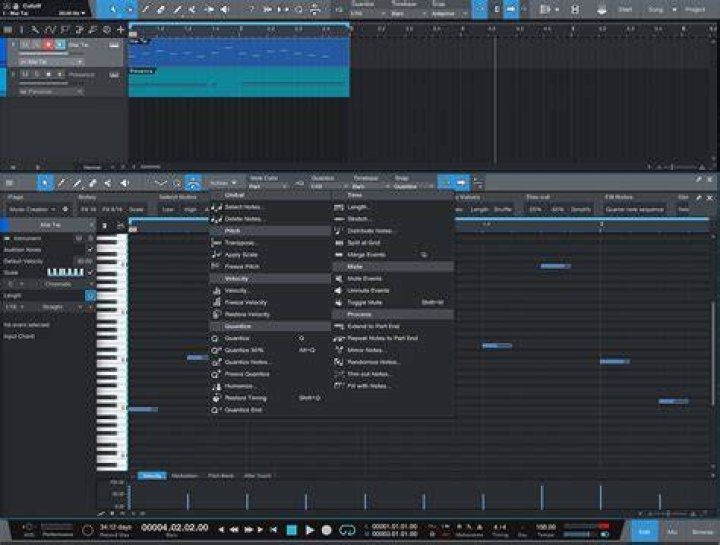Viewport: 720px width, 545px height.
Task: Click the Randomize Notes icon in the menu
Action: pyautogui.click(x=339, y=362)
